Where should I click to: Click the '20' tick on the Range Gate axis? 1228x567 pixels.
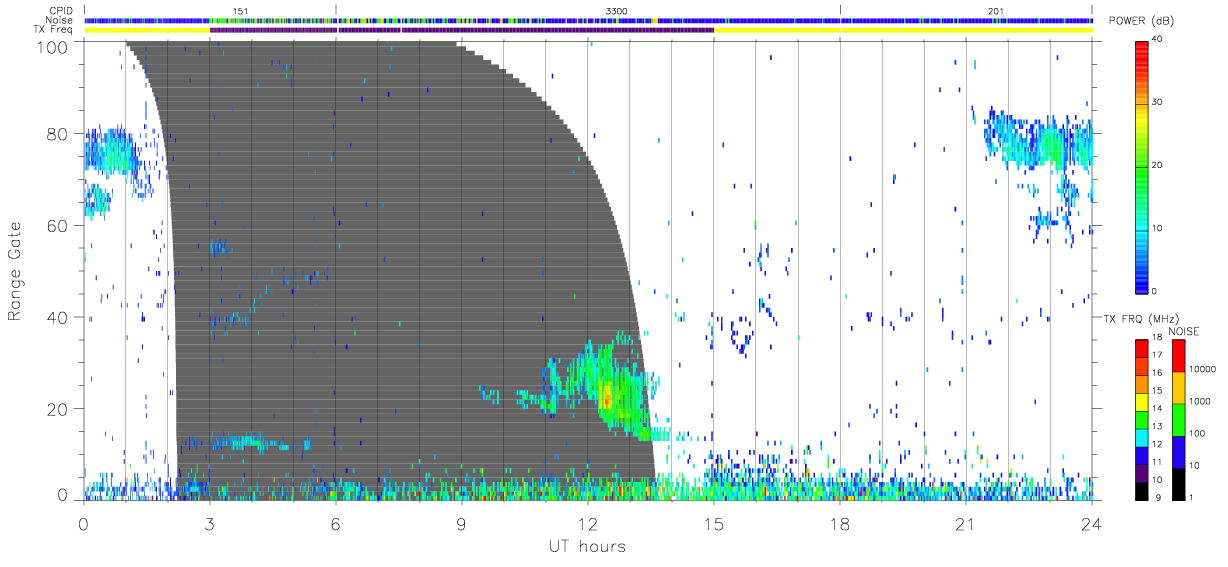pyautogui.click(x=59, y=409)
